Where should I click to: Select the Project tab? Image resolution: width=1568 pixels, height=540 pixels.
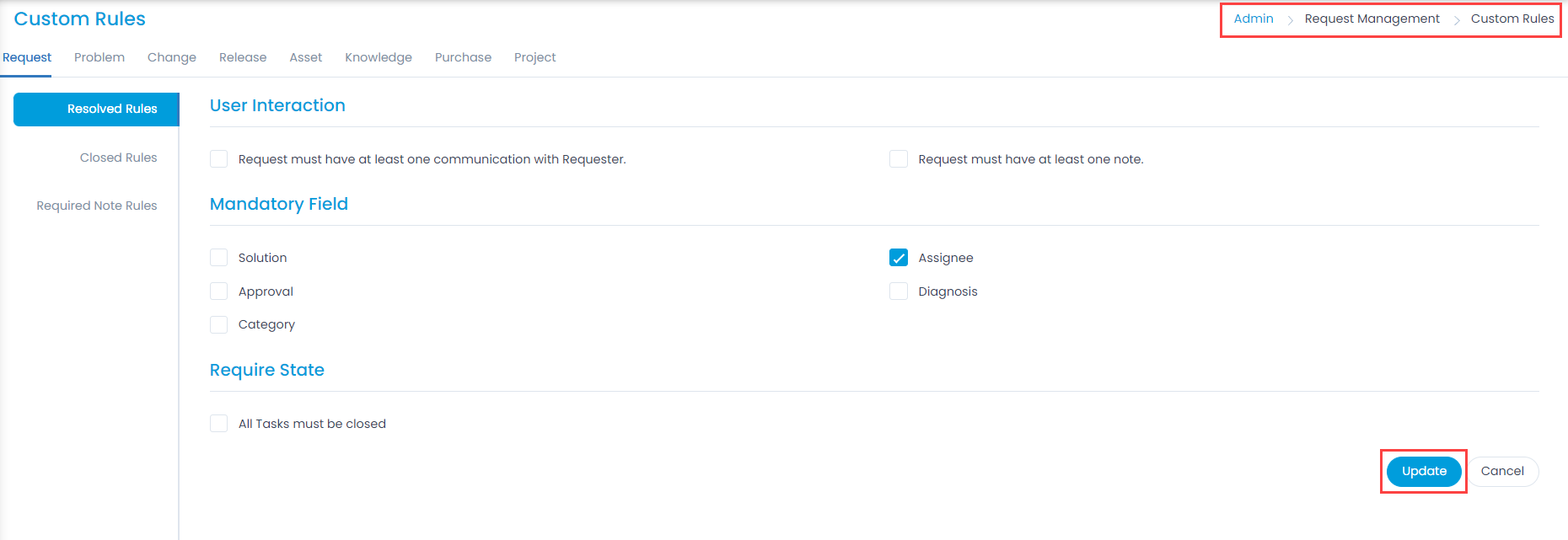point(534,57)
